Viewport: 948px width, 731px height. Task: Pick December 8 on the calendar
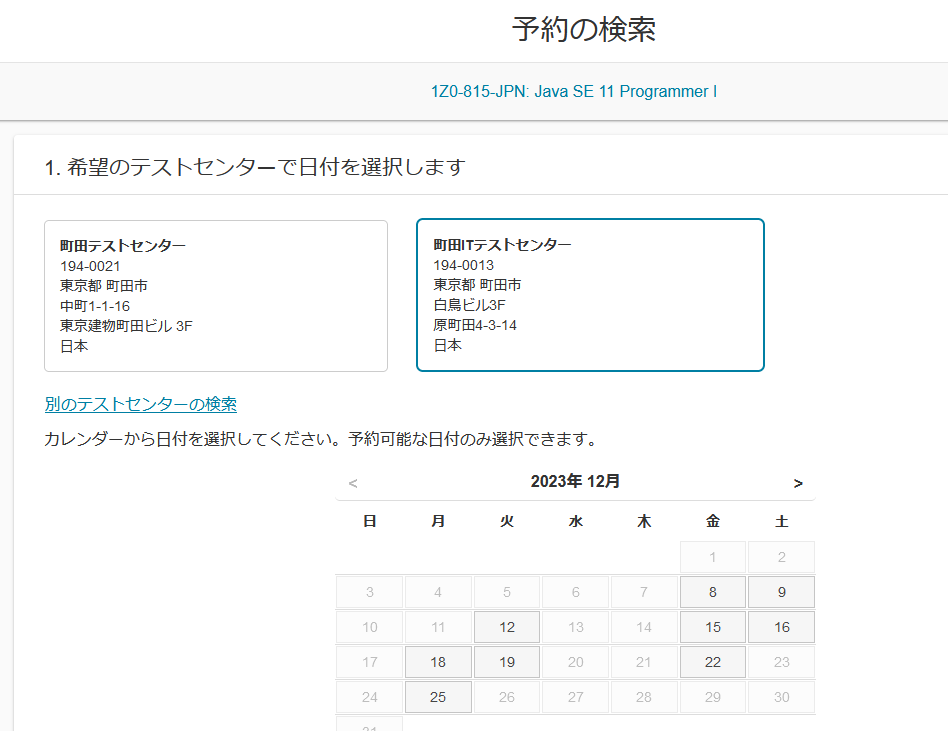coord(712,592)
